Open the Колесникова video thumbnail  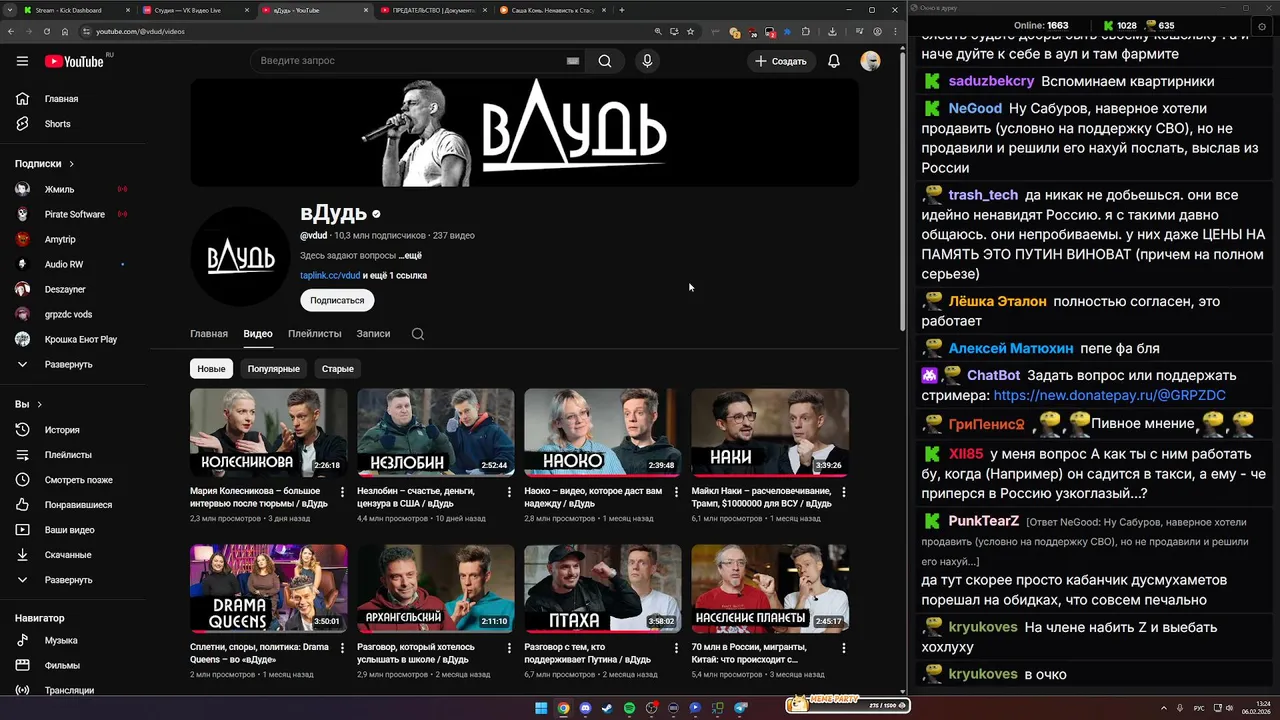click(268, 432)
